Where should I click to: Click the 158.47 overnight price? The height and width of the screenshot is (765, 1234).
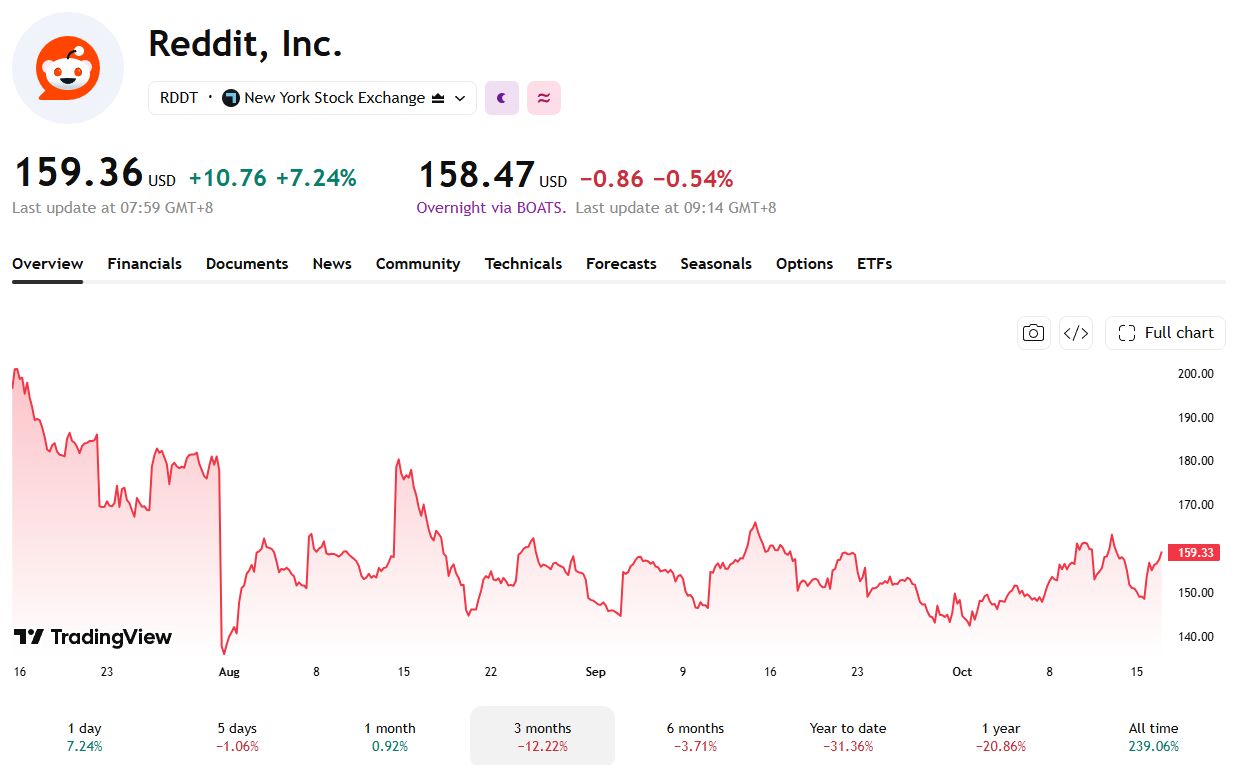click(x=476, y=174)
